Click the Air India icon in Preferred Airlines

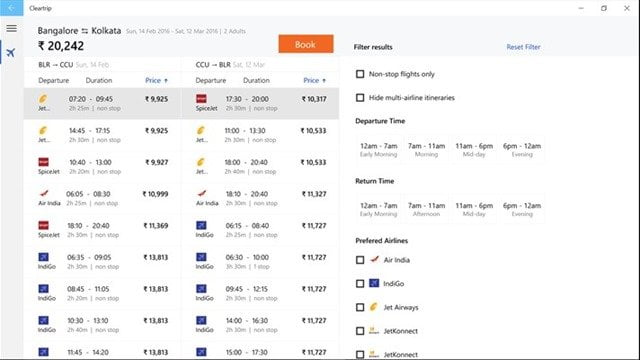point(374,259)
